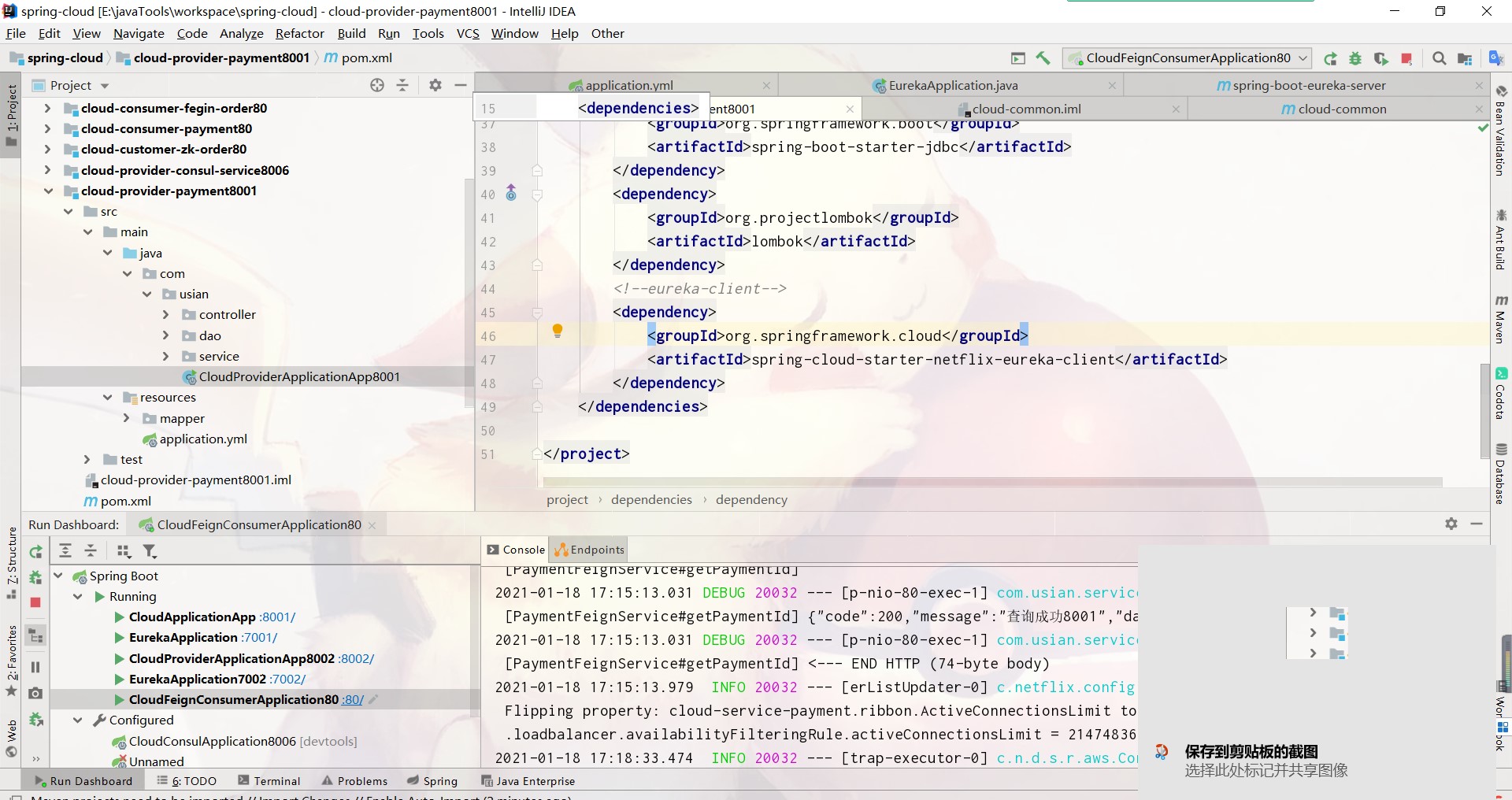
Task: Expand the cloud-consumer-fegin-order80 module
Action: [x=47, y=108]
